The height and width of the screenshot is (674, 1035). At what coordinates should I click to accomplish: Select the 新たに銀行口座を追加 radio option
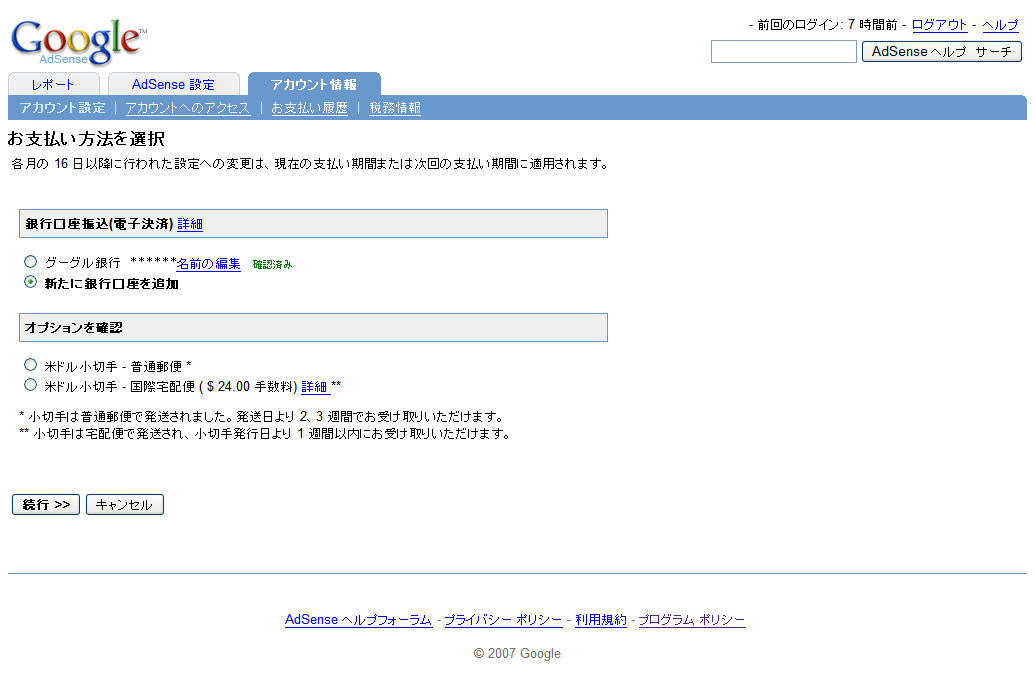click(x=30, y=282)
